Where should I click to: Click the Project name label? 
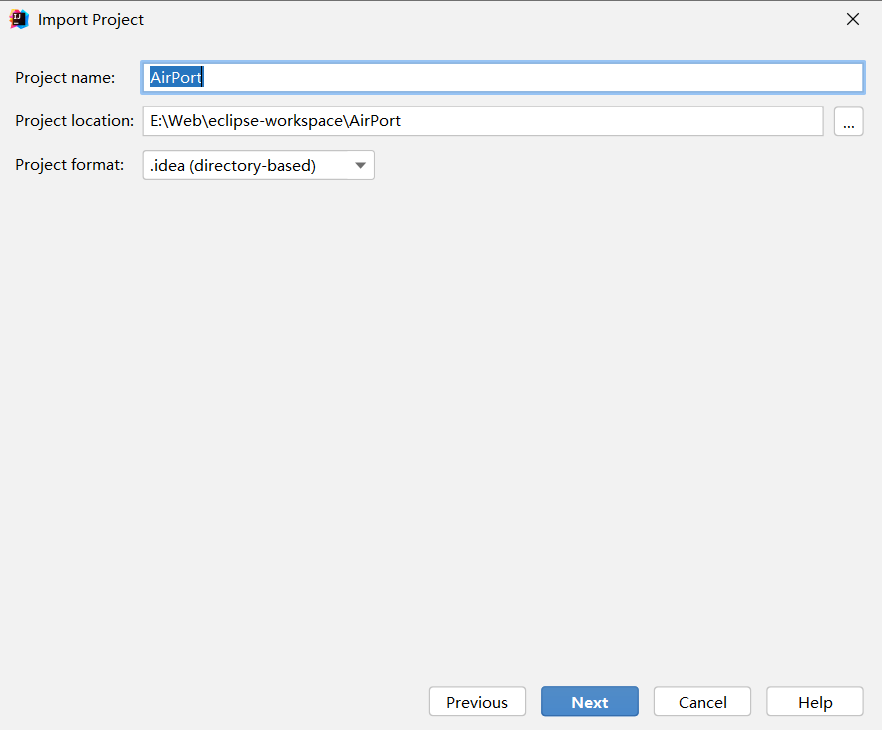[65, 77]
